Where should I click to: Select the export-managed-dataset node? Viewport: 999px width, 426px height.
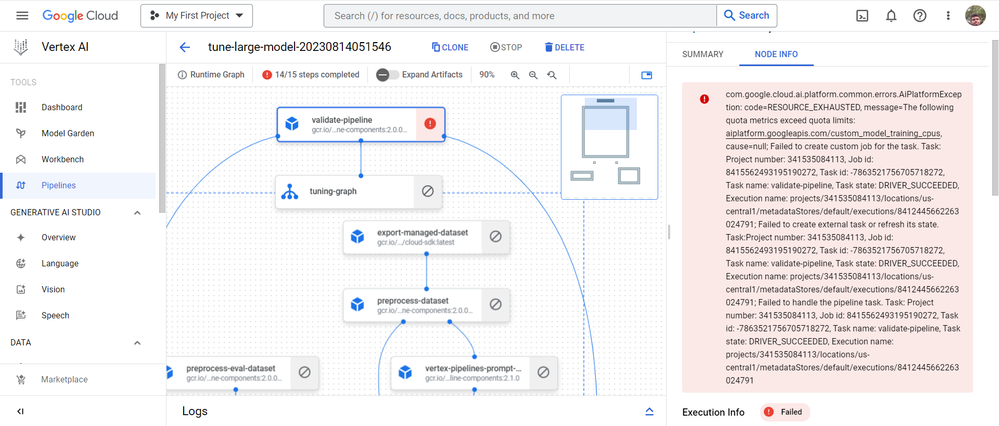[426, 237]
